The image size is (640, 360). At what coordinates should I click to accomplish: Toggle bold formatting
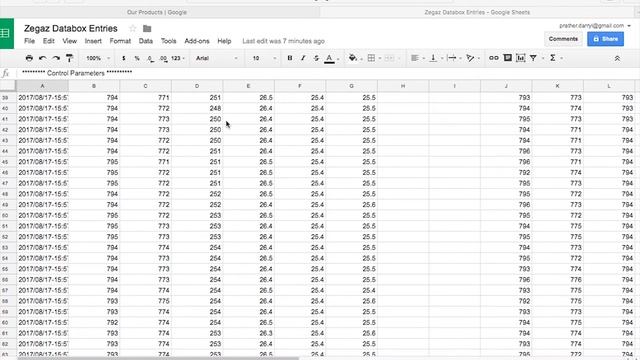pos(290,58)
